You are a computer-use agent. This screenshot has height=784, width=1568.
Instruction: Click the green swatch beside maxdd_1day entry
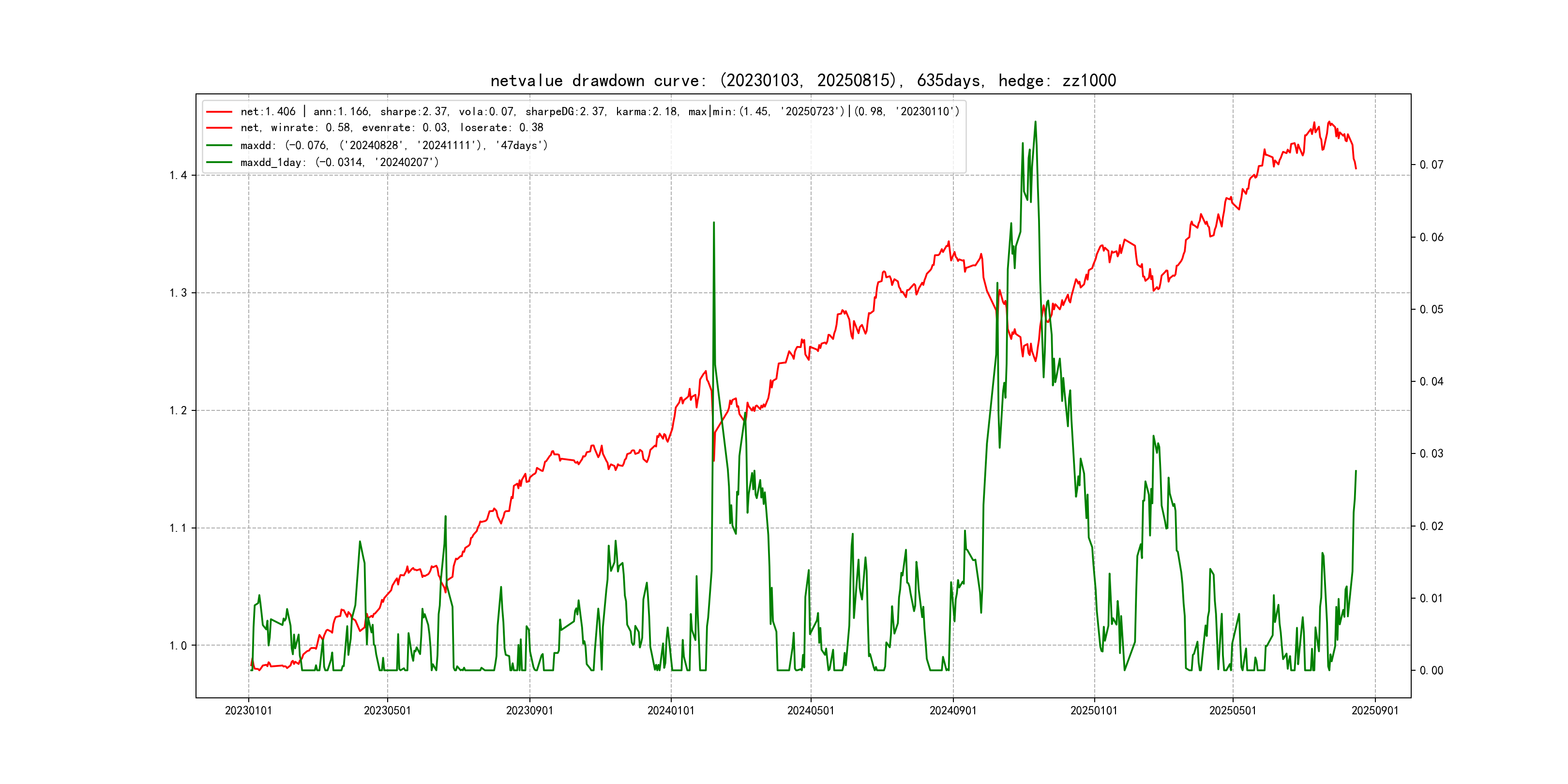coord(219,163)
